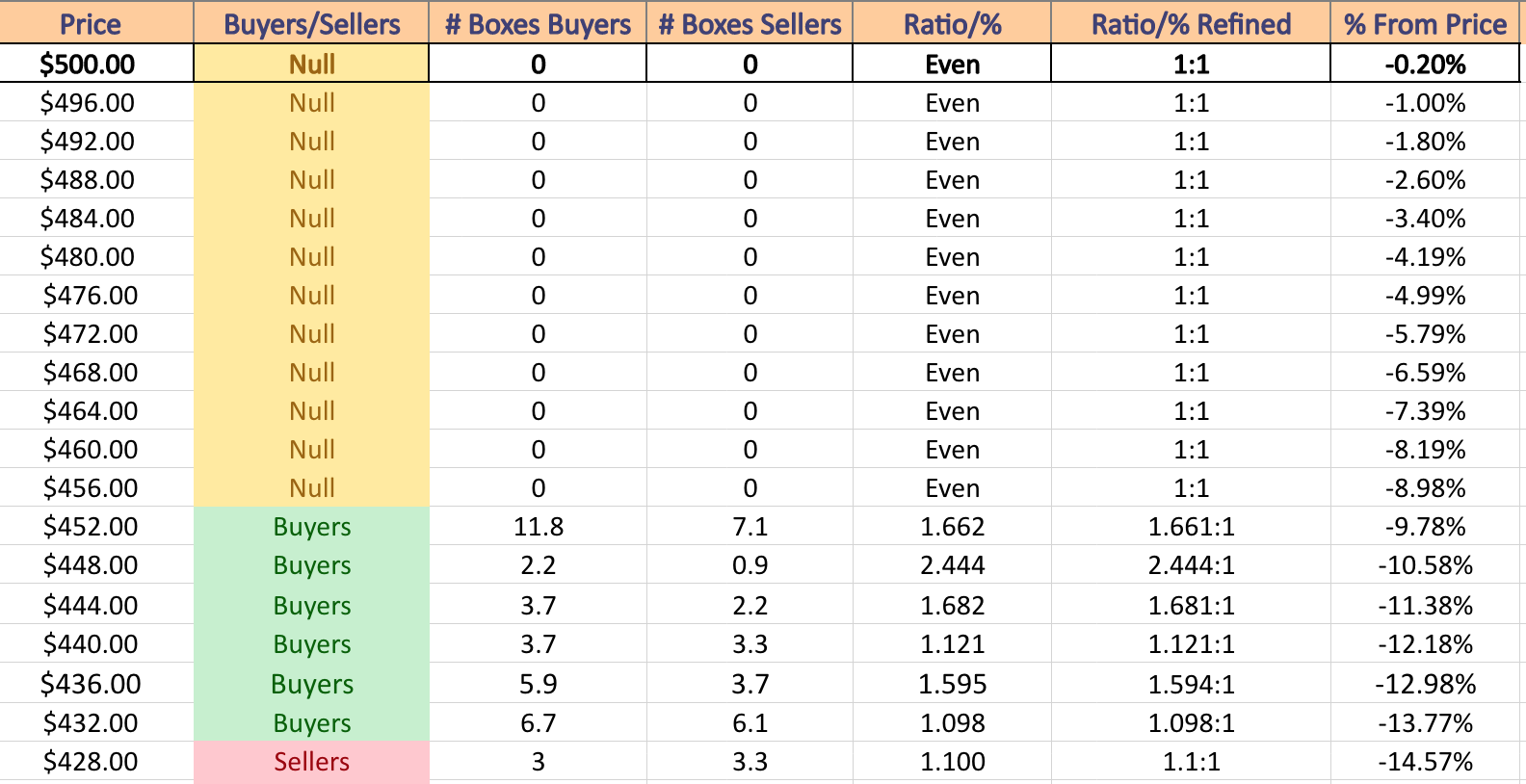Select the # Boxes Buyers header cell
The image size is (1526, 784).
point(538,23)
